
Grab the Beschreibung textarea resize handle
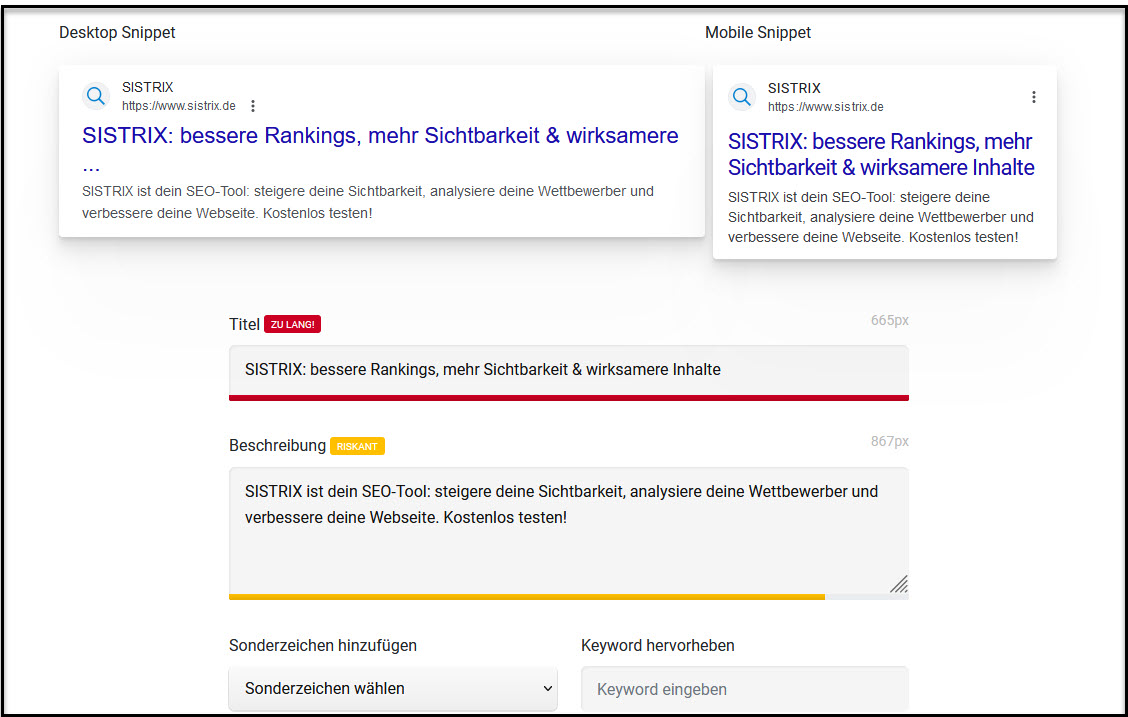click(899, 584)
